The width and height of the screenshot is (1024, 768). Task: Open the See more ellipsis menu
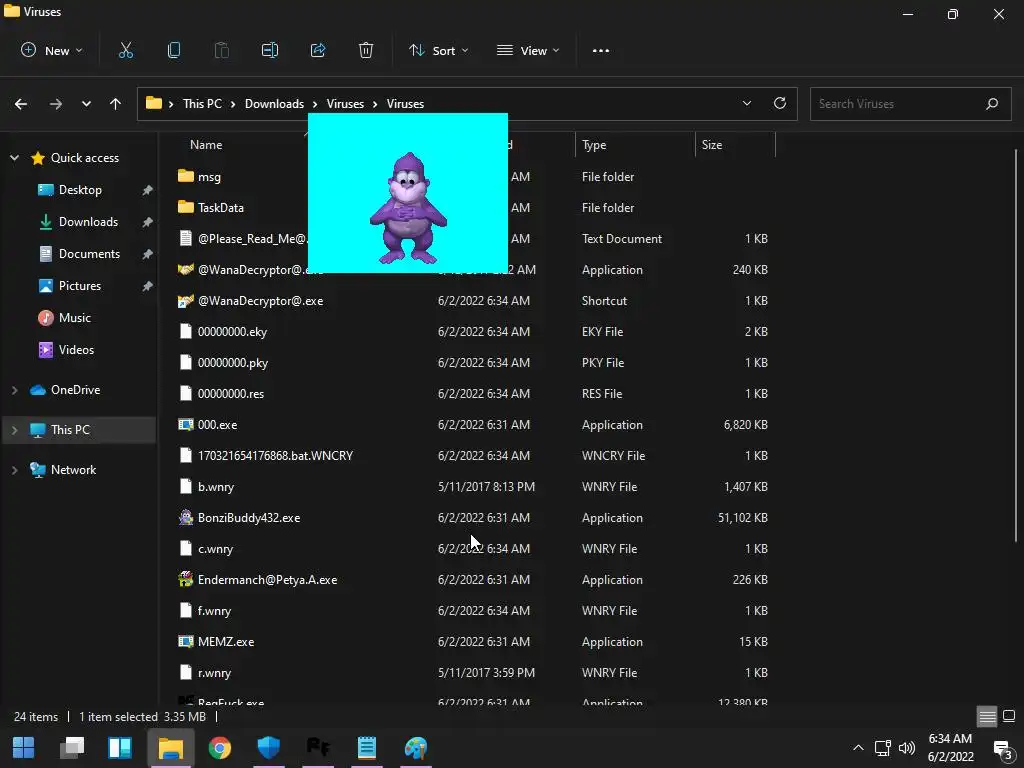tap(601, 50)
